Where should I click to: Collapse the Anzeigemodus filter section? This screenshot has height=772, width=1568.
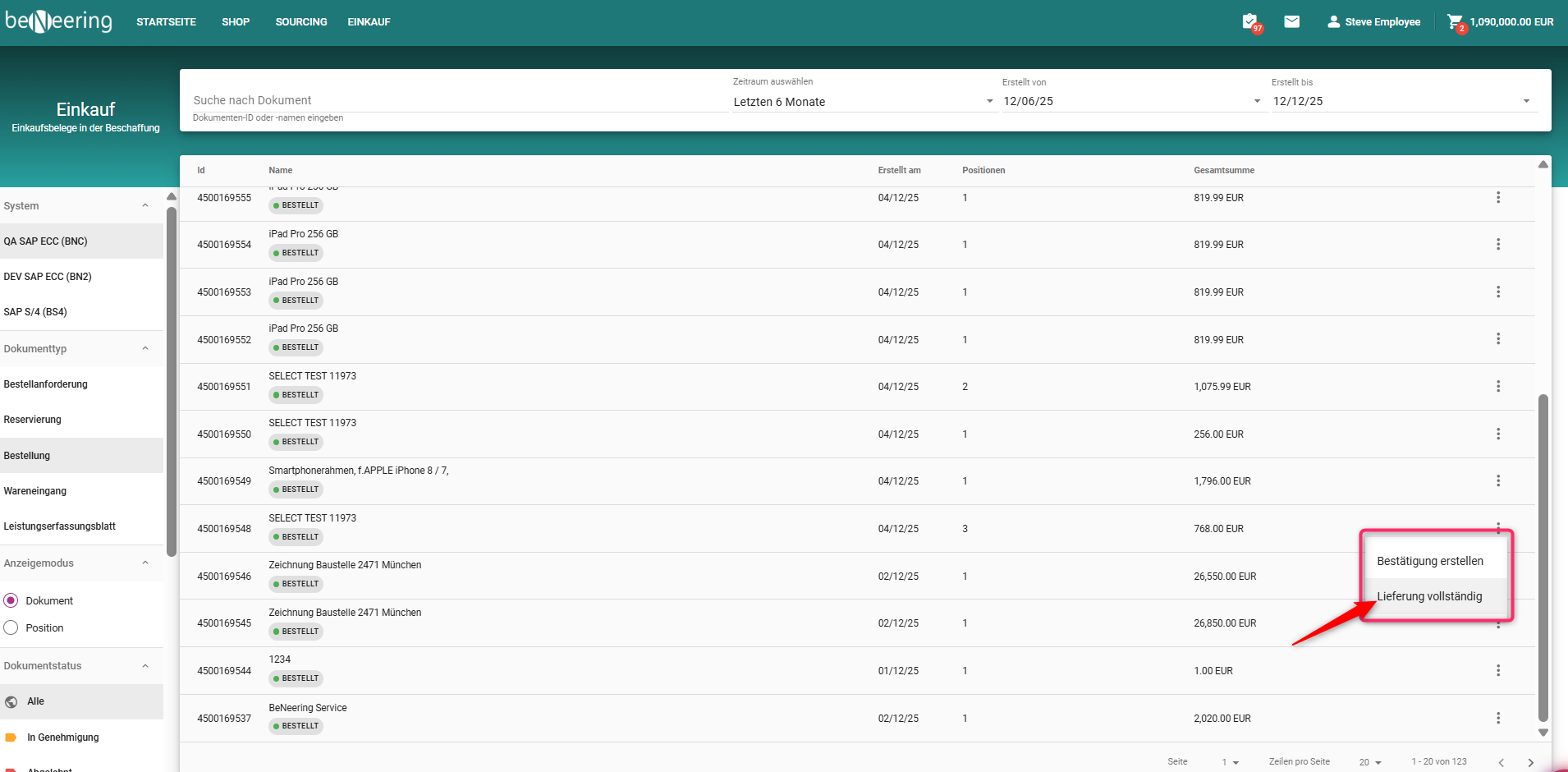tap(145, 563)
